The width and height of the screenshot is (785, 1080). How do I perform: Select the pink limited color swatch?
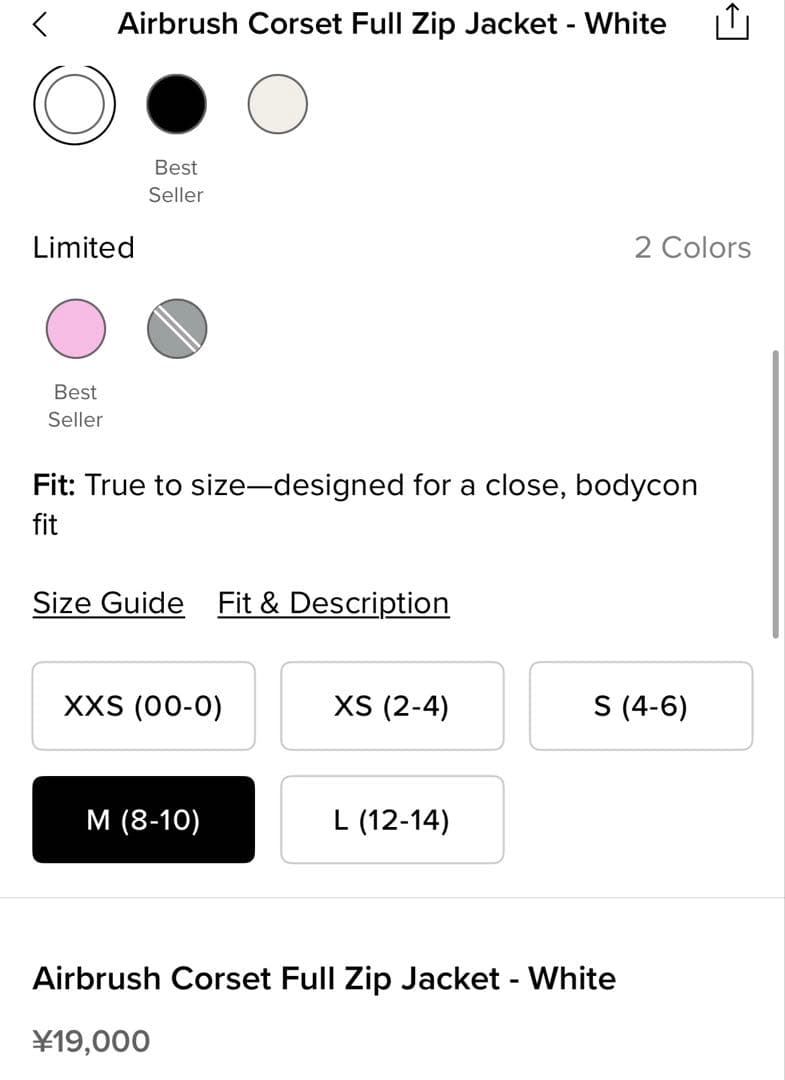[x=76, y=328]
